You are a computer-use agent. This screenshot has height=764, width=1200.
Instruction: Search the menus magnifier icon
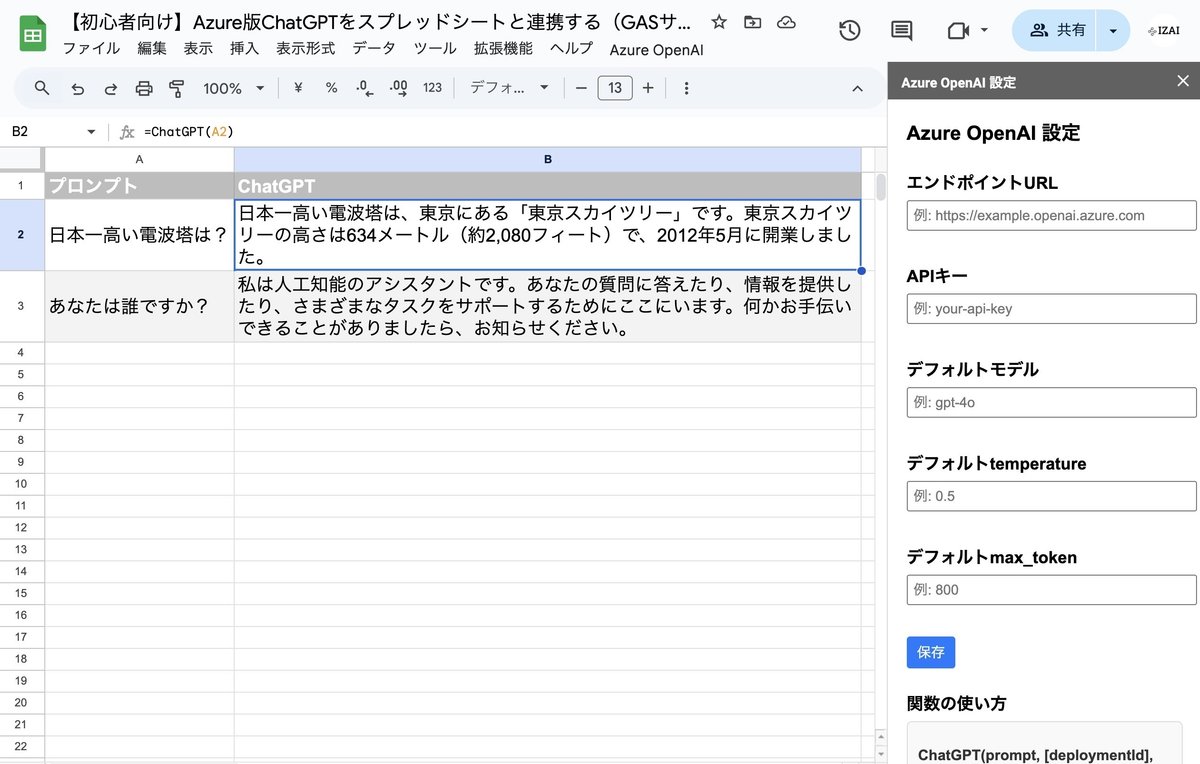[42, 88]
